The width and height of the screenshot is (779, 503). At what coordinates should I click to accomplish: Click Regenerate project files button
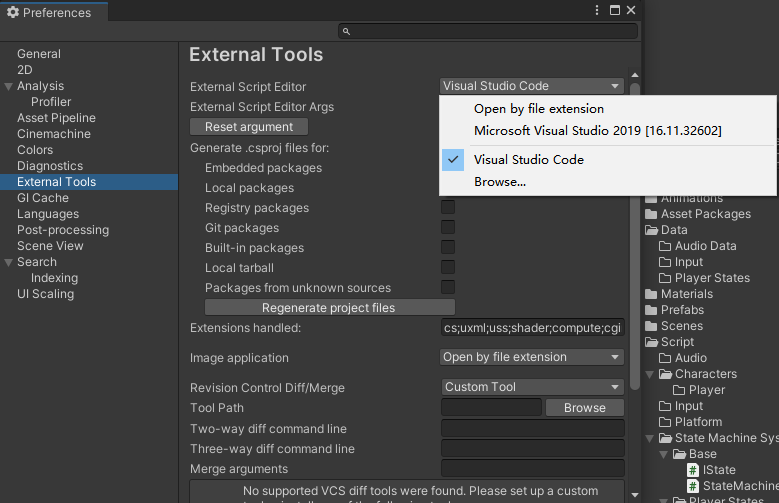(x=330, y=308)
